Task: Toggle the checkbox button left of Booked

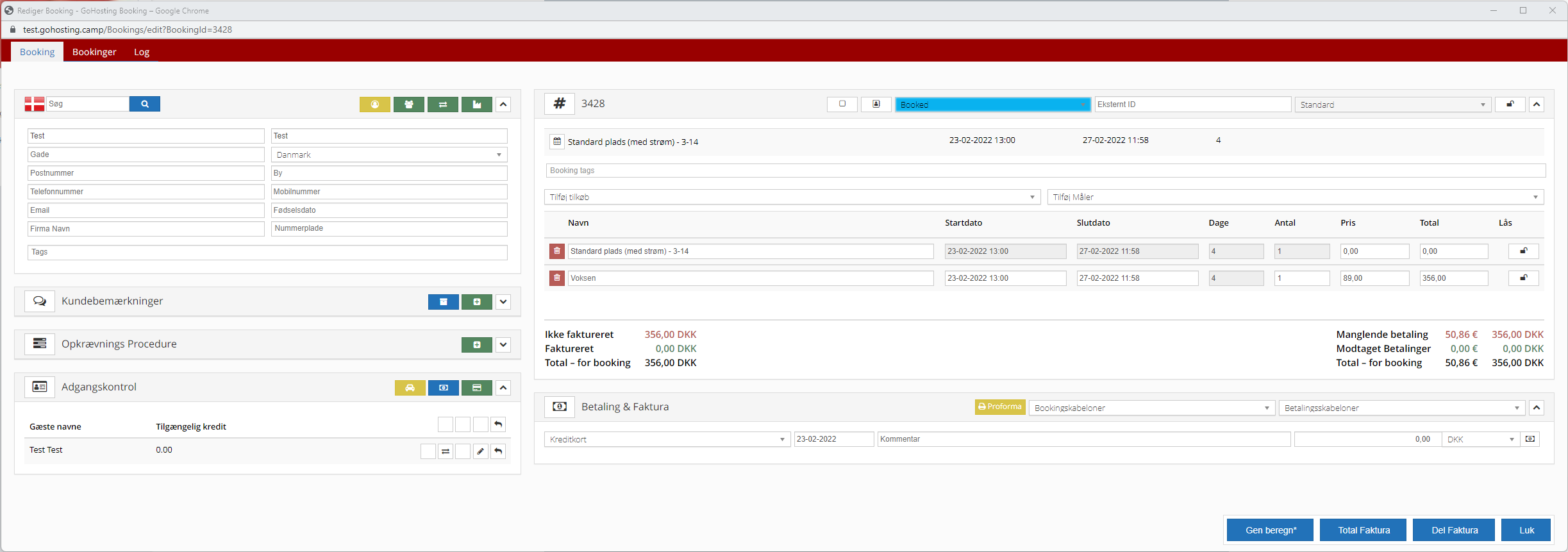Action: [842, 105]
